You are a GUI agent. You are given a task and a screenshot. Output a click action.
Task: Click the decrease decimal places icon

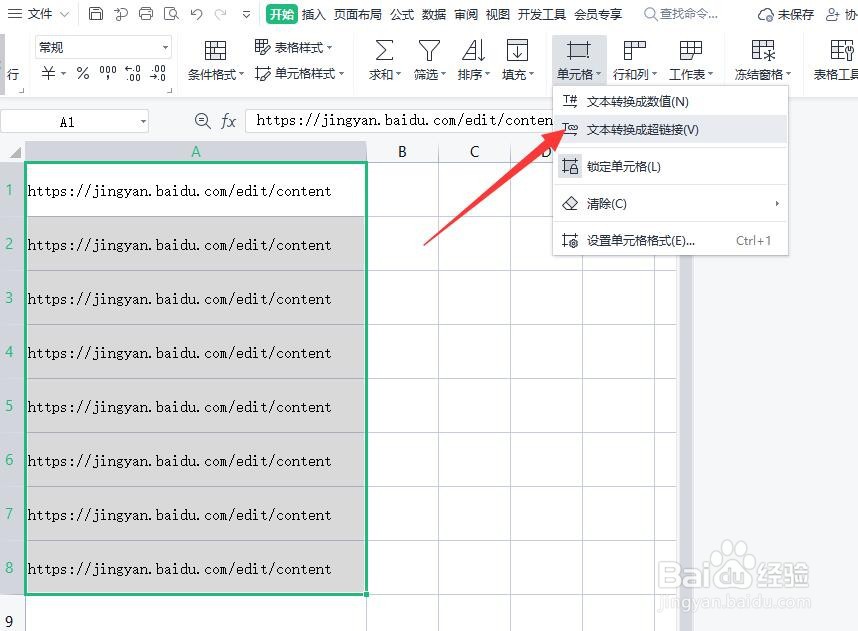158,72
